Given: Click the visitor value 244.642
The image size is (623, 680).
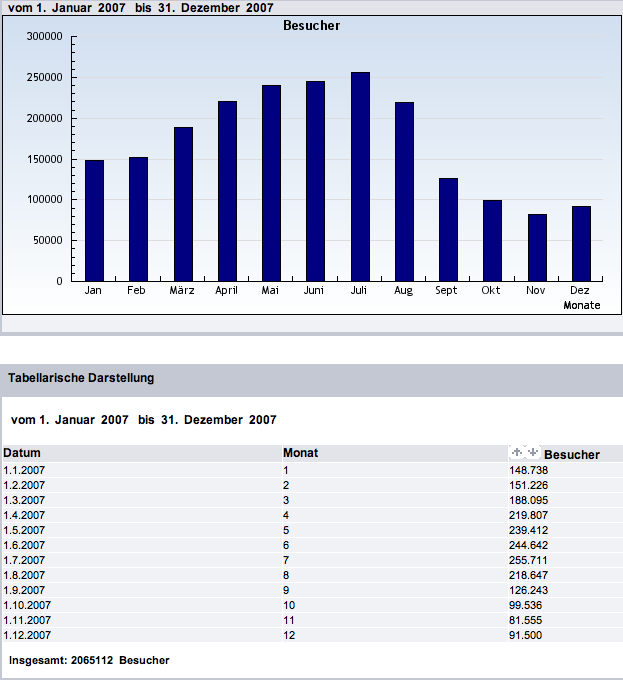Looking at the screenshot, I should click(x=527, y=545).
